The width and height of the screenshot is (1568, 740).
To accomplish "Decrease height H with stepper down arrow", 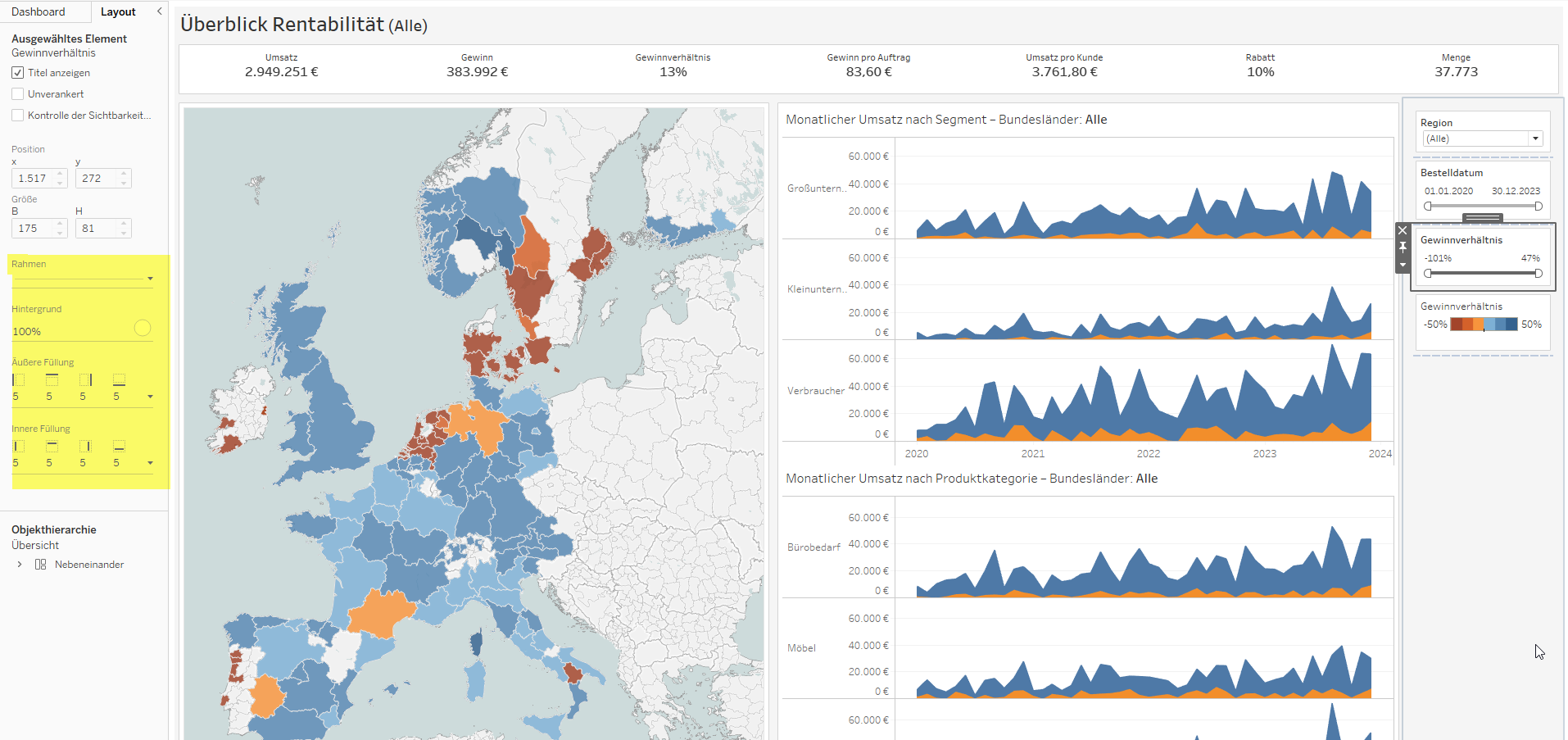I will pyautogui.click(x=124, y=233).
